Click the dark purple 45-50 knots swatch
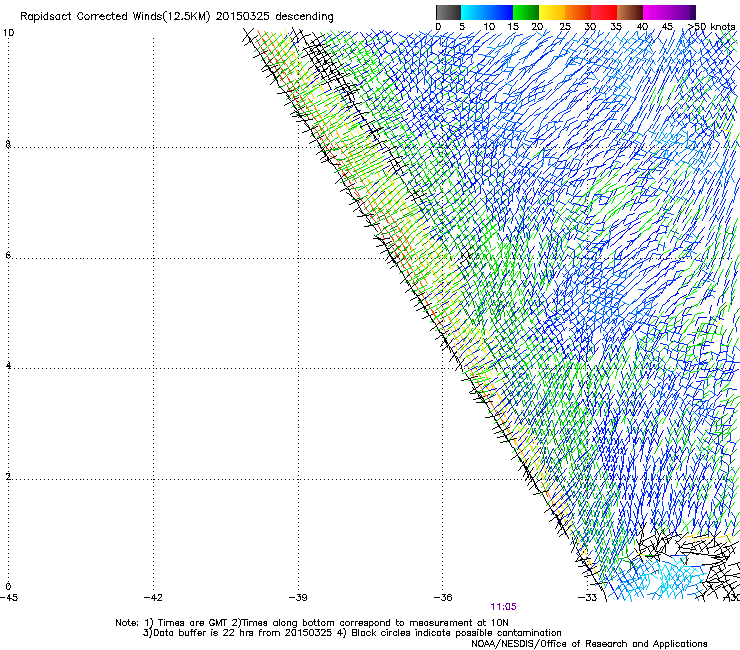The width and height of the screenshot is (740, 650). tap(682, 12)
